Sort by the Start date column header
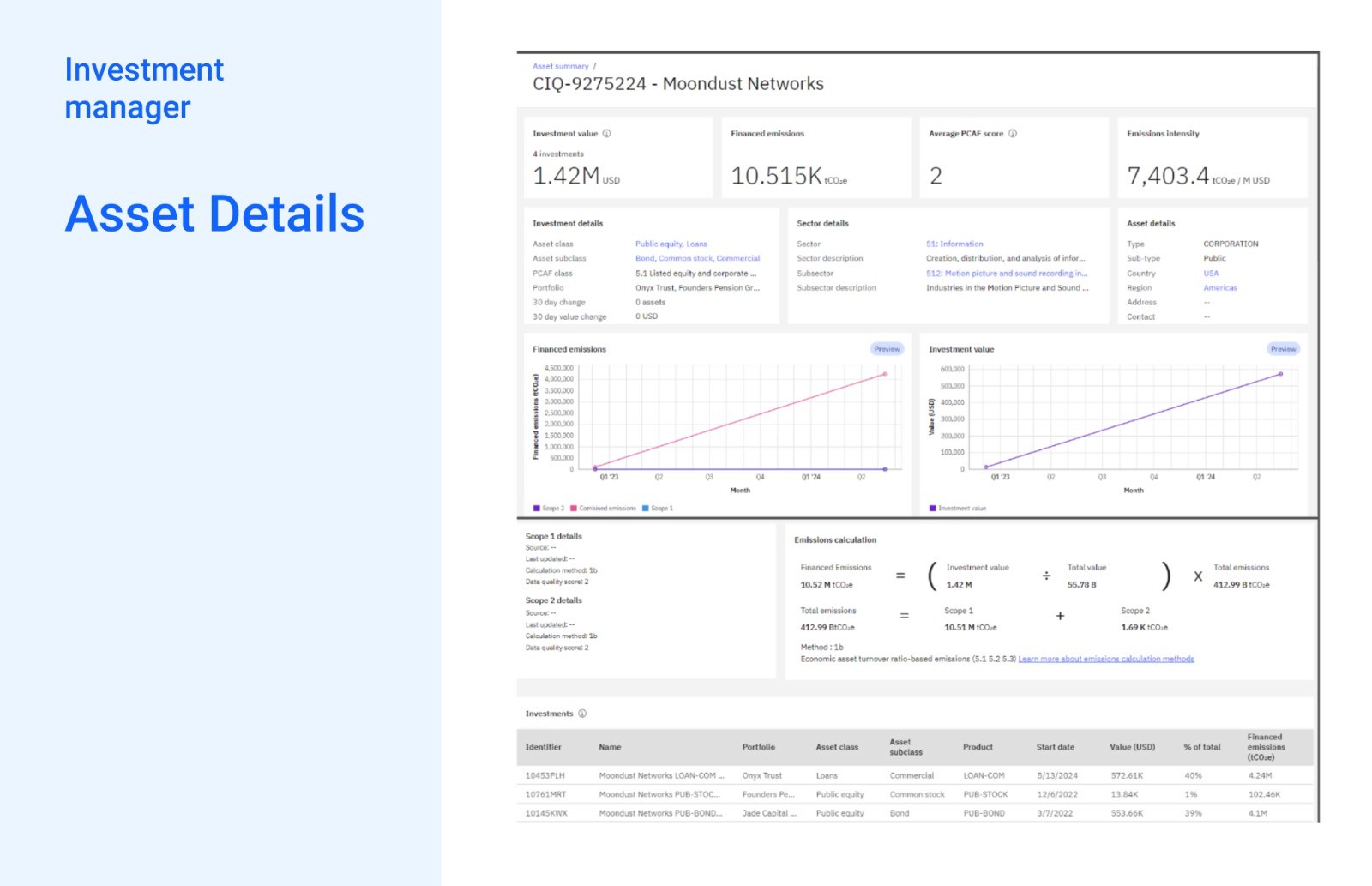This screenshot has height=886, width=1372. point(1056,747)
